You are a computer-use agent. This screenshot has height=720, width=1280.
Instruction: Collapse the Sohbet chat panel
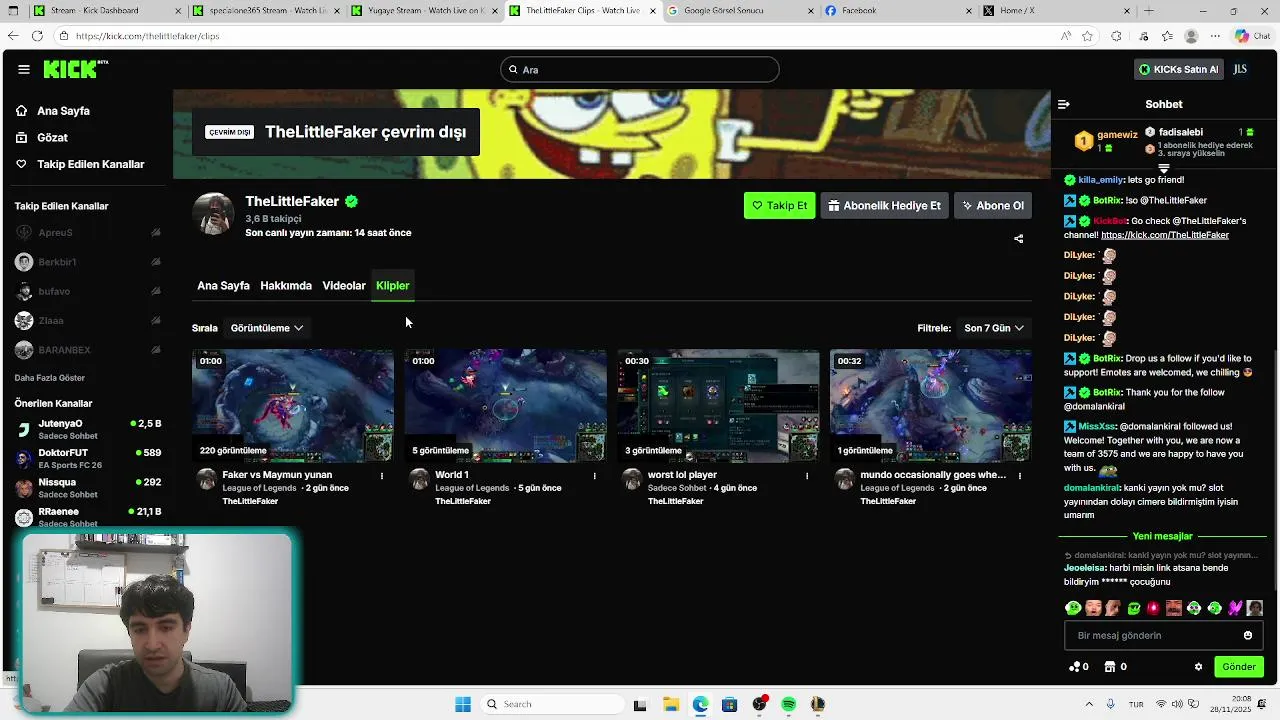pos(1064,104)
